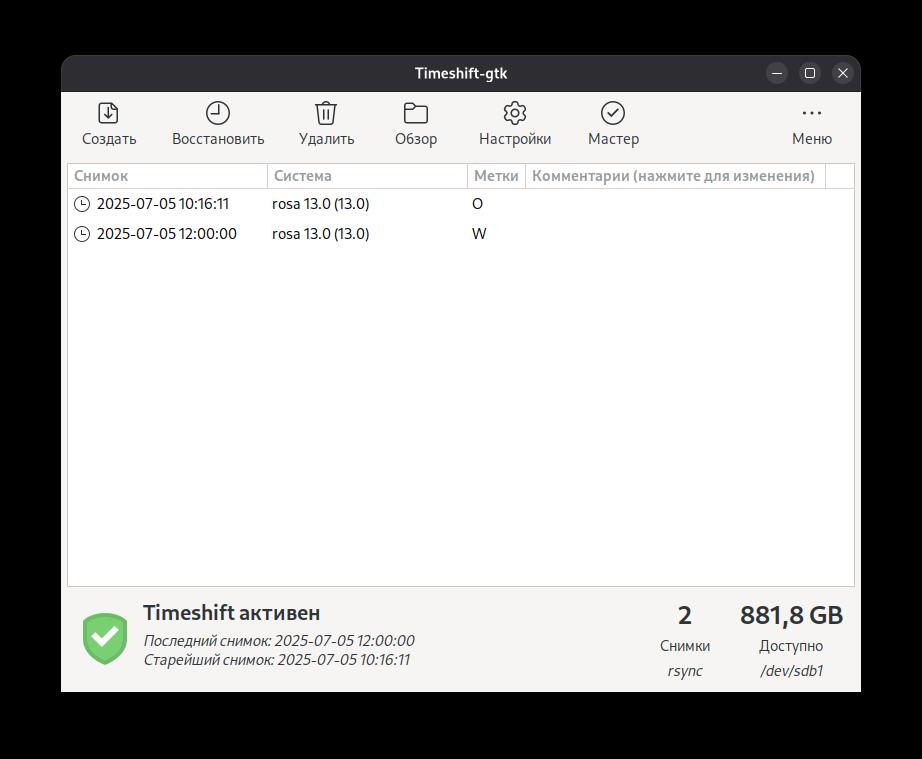Click the Комментарии column header

[674, 176]
